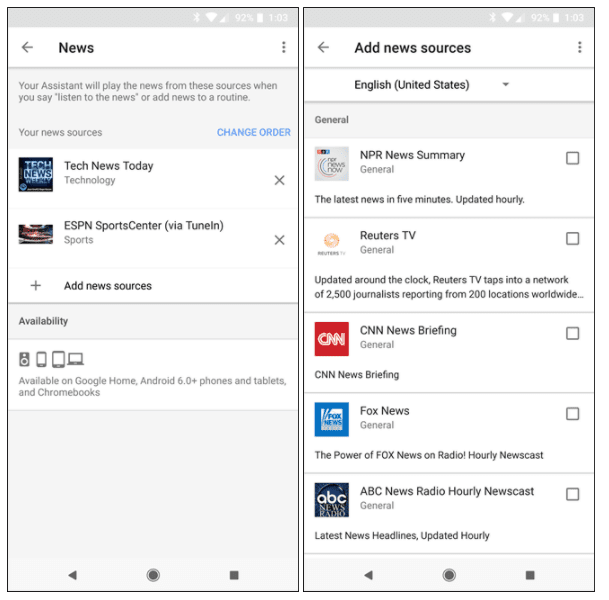The width and height of the screenshot is (609, 600).
Task: Tap the Sports category label
Action: click(78, 240)
